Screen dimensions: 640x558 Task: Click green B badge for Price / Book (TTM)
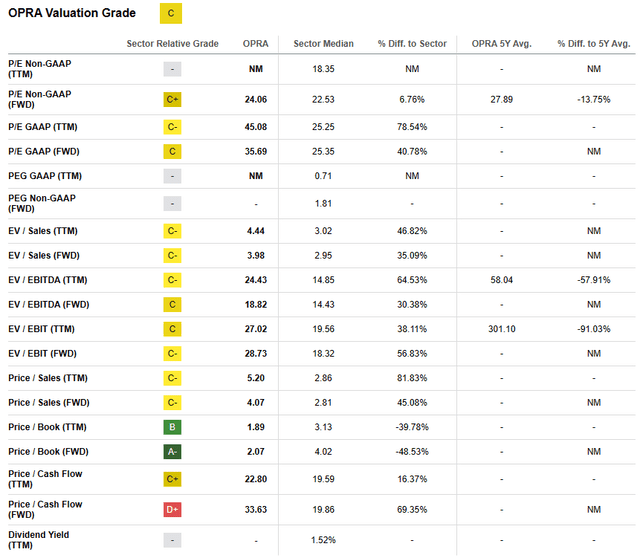click(172, 427)
